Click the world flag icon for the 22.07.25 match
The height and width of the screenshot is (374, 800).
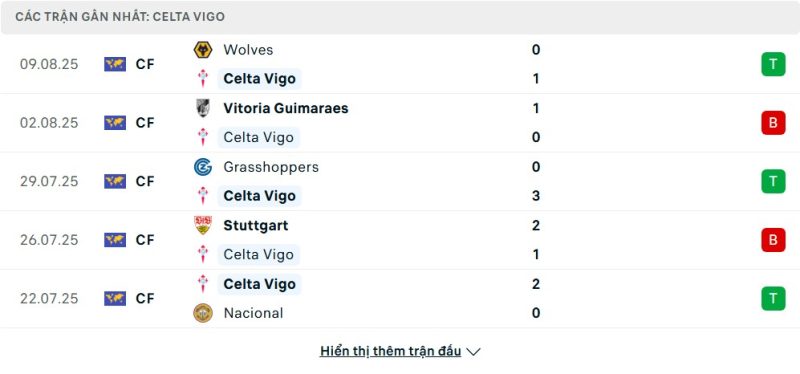coord(115,298)
